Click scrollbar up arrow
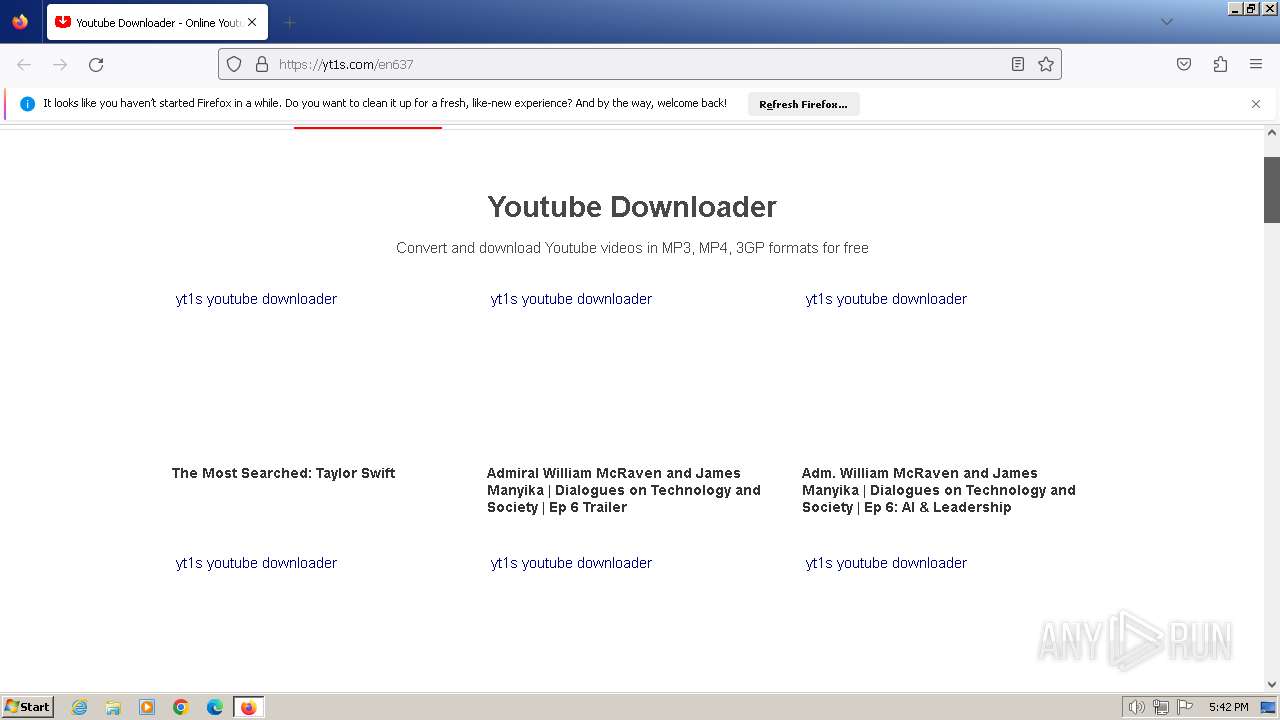This screenshot has width=1280, height=720. click(1272, 133)
